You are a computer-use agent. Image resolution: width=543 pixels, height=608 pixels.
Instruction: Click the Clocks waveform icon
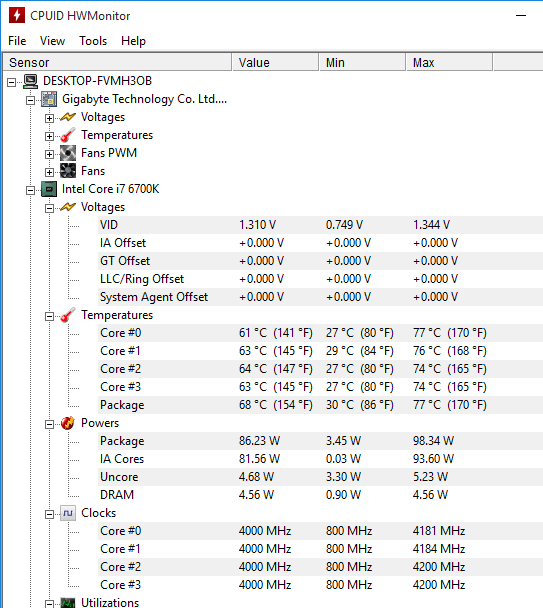[68, 513]
